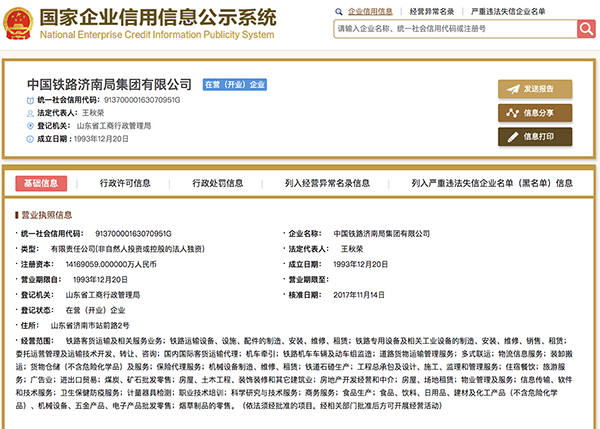Open the 列入严重违法失信企业名单（黑名单）信息 tab
Image resolution: width=600 pixels, height=429 pixels.
coord(492,183)
